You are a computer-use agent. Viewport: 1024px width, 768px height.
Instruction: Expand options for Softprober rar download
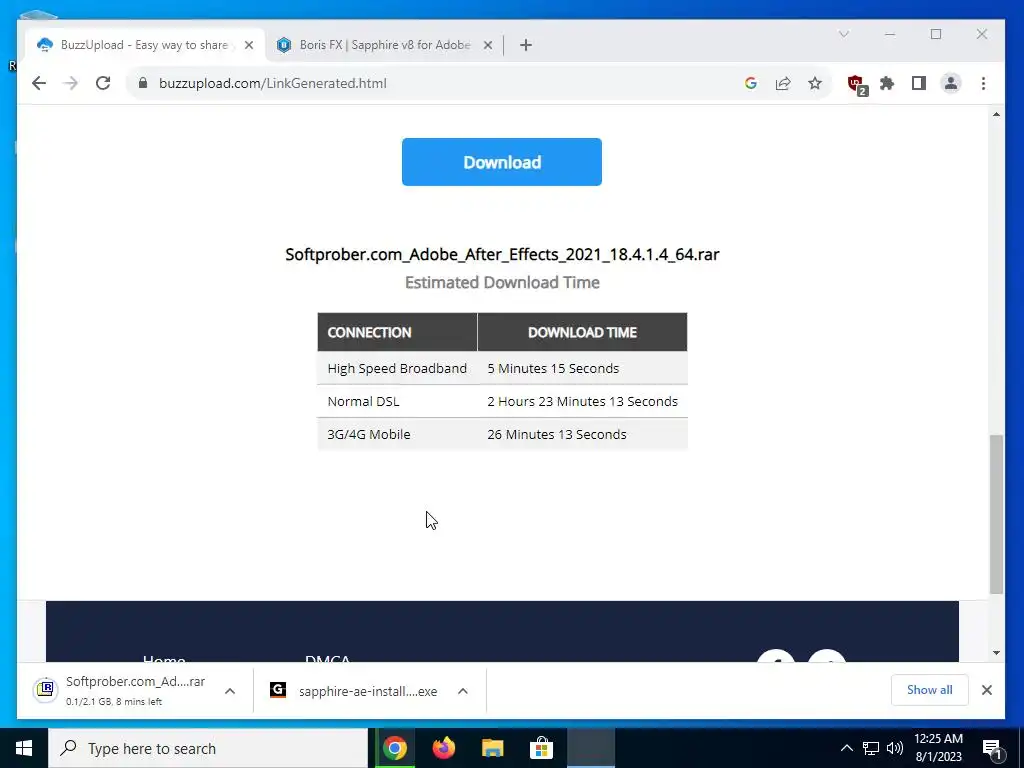coord(230,691)
